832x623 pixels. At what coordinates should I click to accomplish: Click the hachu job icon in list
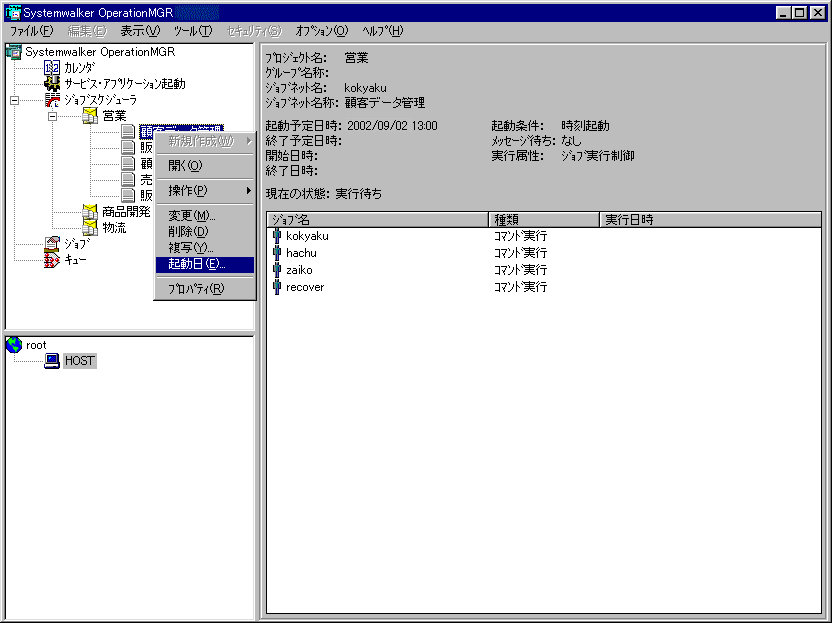click(276, 253)
